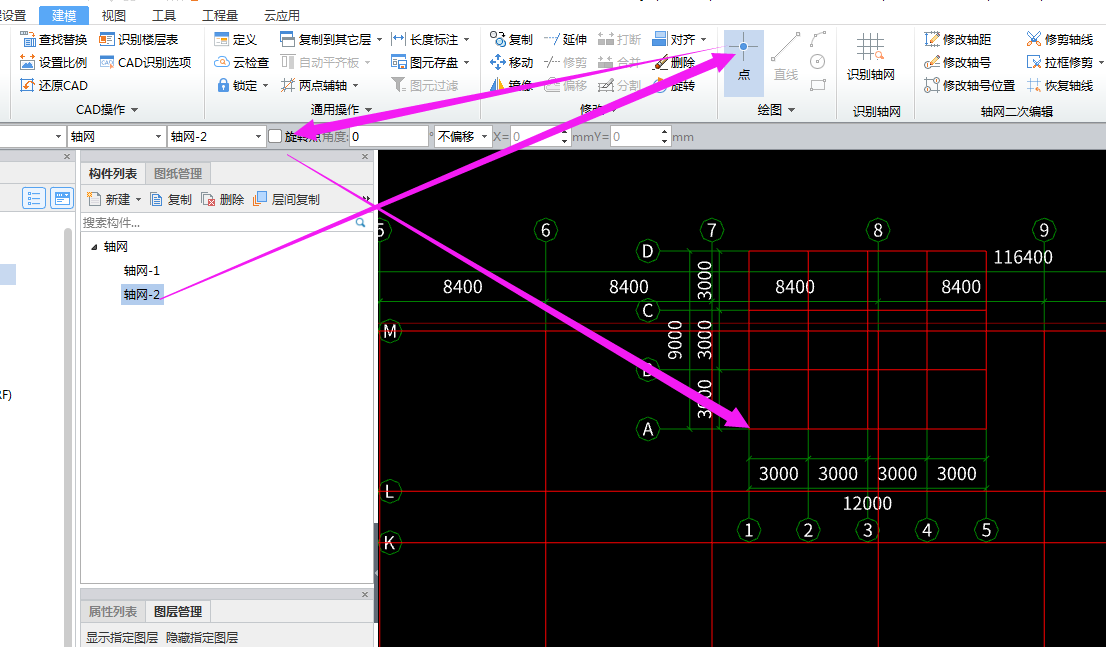Open the 复制到其它层 dropdown arrow
The width and height of the screenshot is (1106, 647).
pyautogui.click(x=379, y=40)
